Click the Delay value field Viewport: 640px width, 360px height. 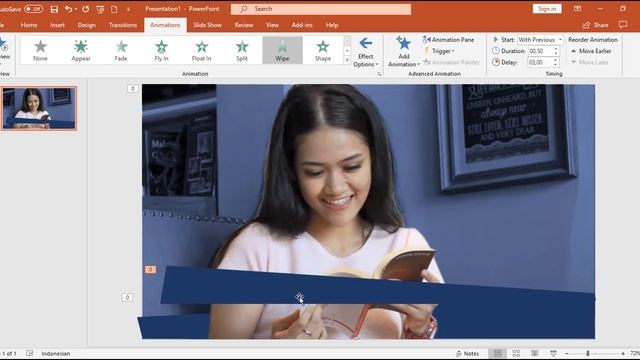(x=540, y=62)
